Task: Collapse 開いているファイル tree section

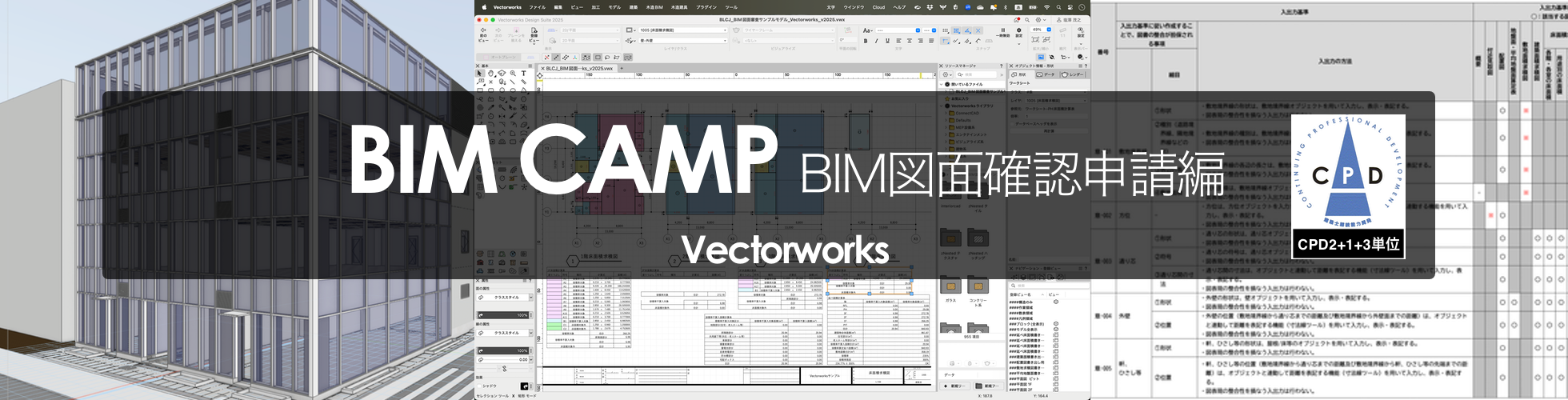Action: [941, 84]
